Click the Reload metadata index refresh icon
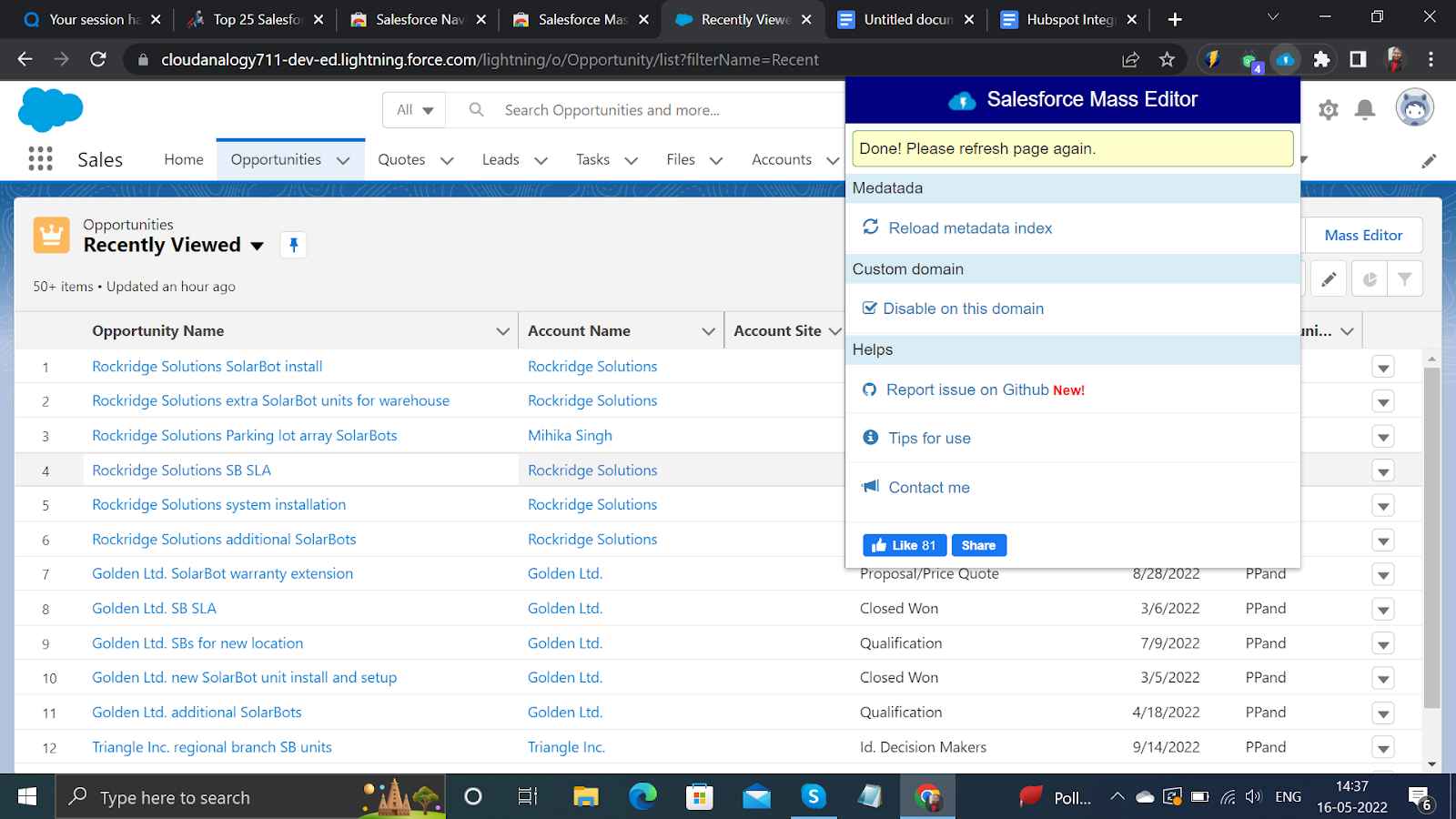 coord(870,227)
